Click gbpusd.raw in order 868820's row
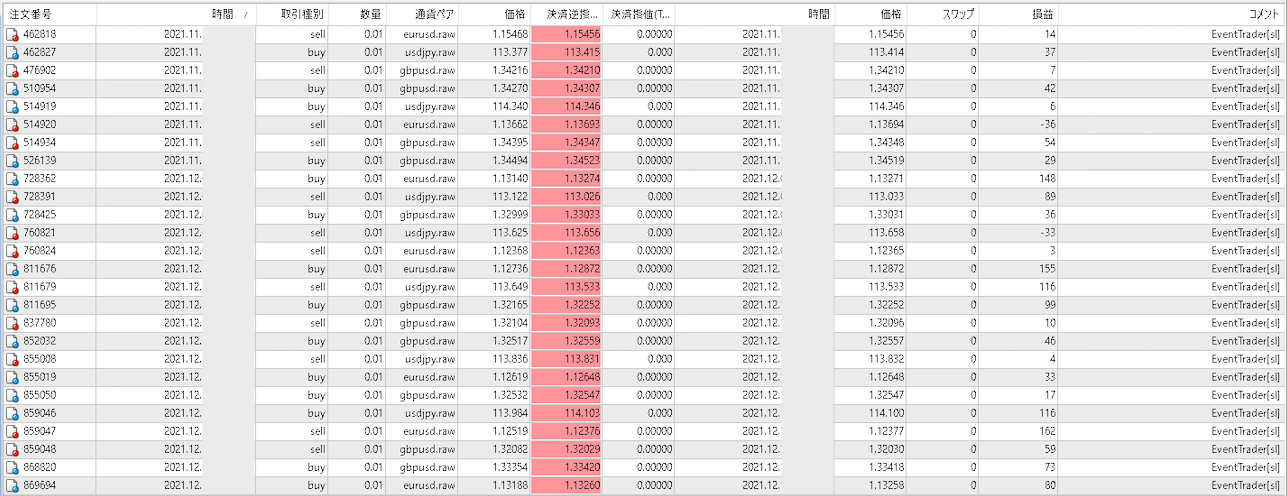 pyautogui.click(x=429, y=466)
